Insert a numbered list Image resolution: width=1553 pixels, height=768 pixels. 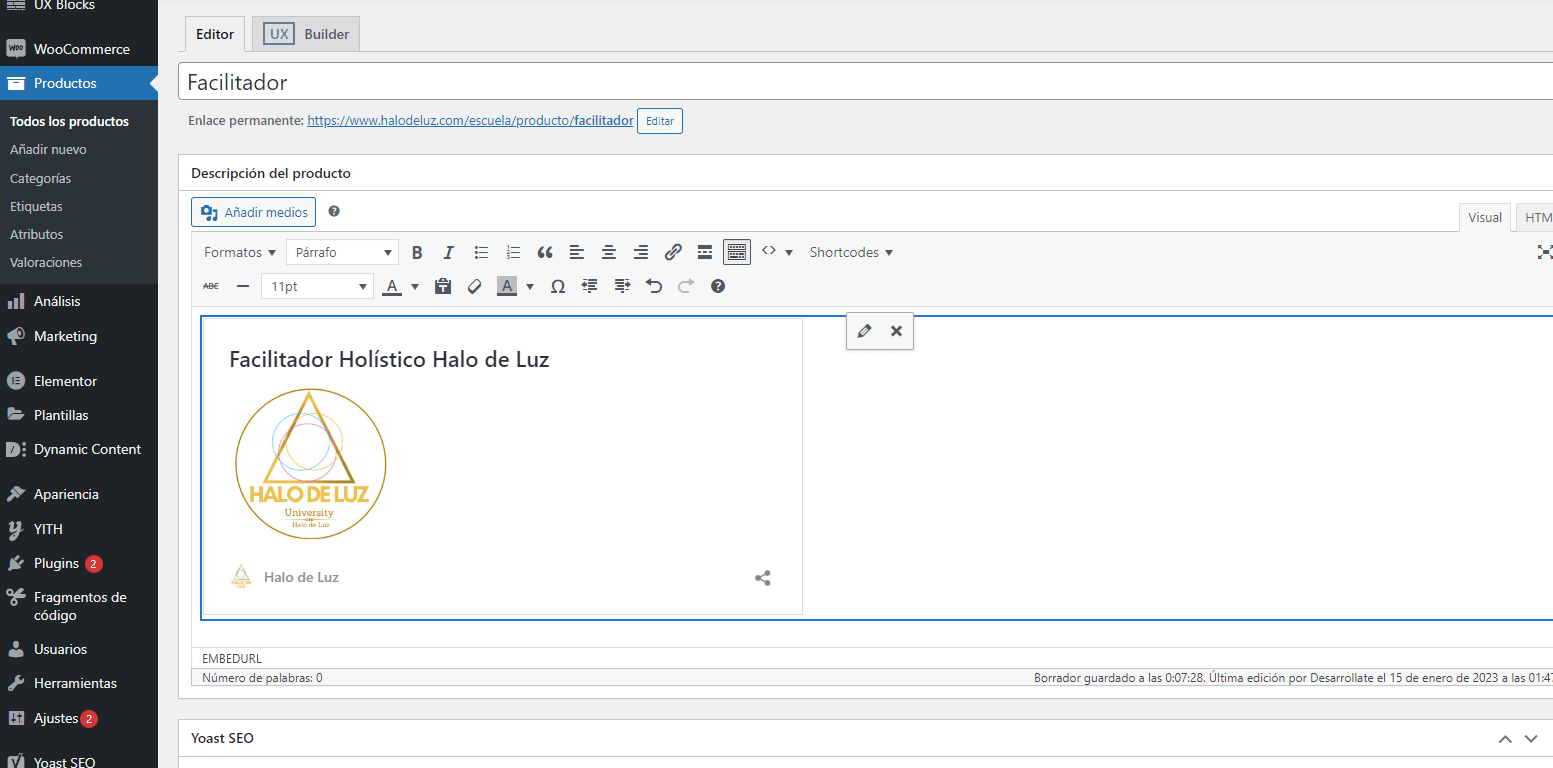pyautogui.click(x=513, y=252)
